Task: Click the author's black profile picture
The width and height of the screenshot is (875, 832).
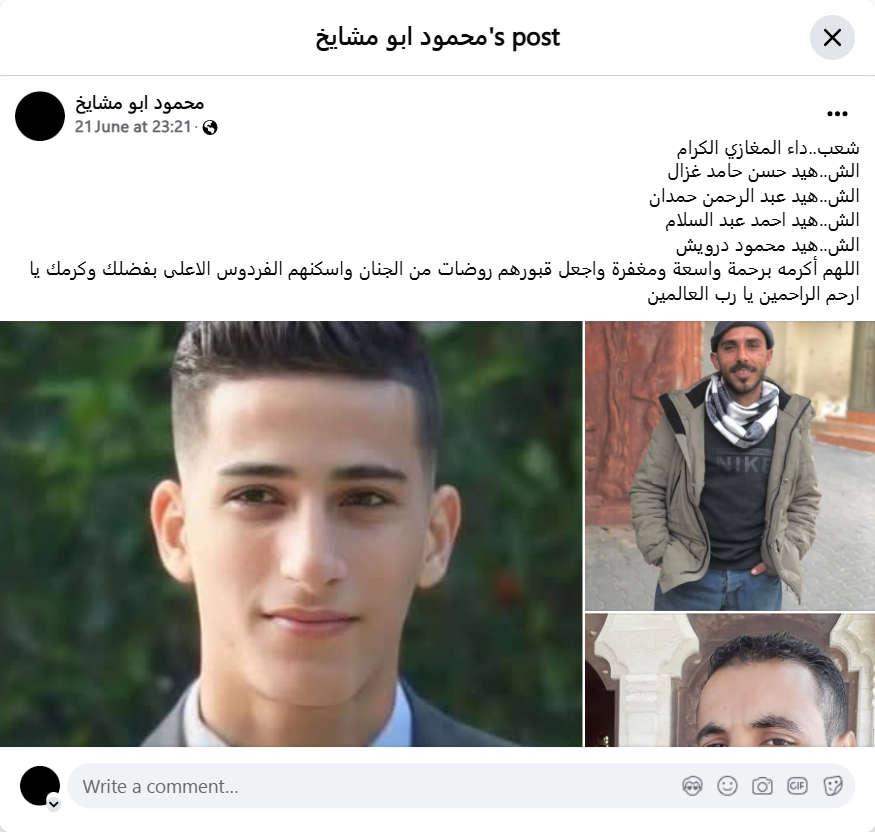Action: click(x=40, y=116)
